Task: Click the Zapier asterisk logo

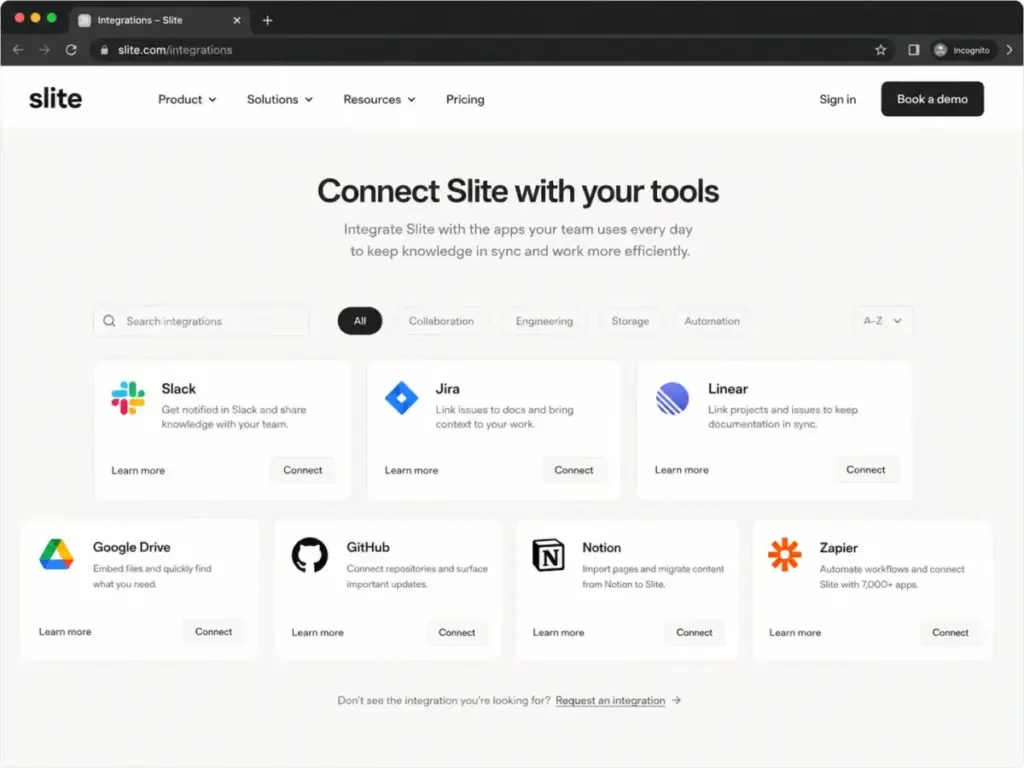Action: pyautogui.click(x=784, y=554)
